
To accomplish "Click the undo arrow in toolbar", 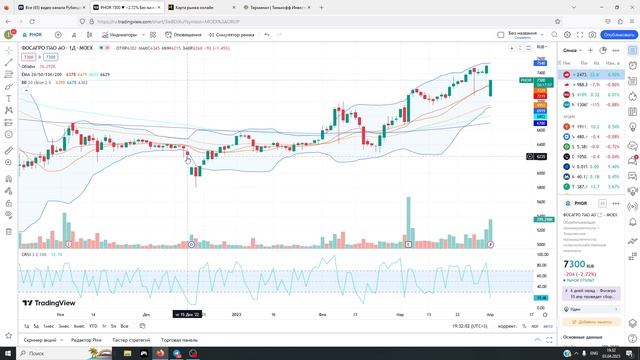I will coord(267,35).
